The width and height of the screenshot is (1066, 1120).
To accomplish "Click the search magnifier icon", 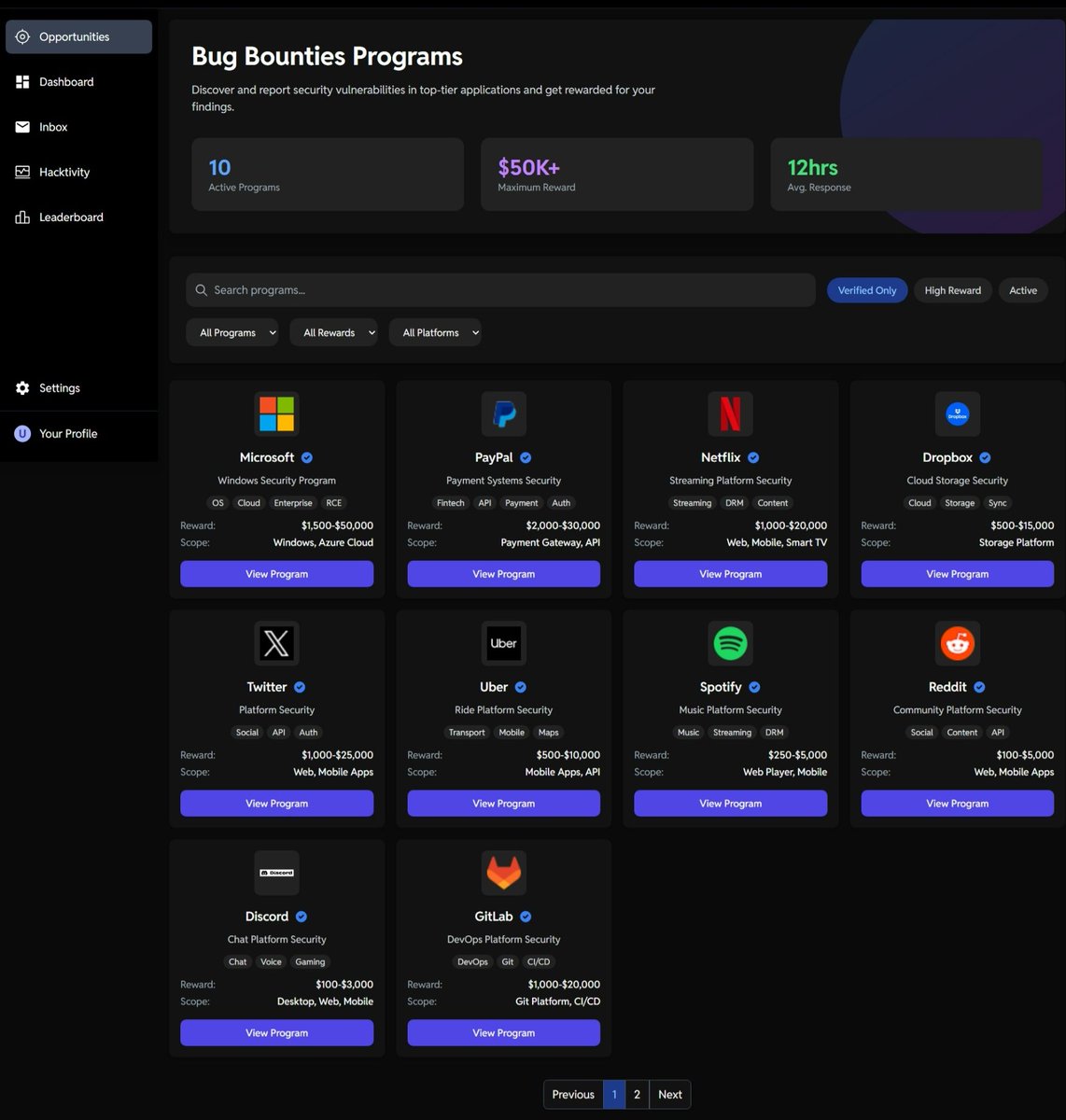I will (201, 290).
